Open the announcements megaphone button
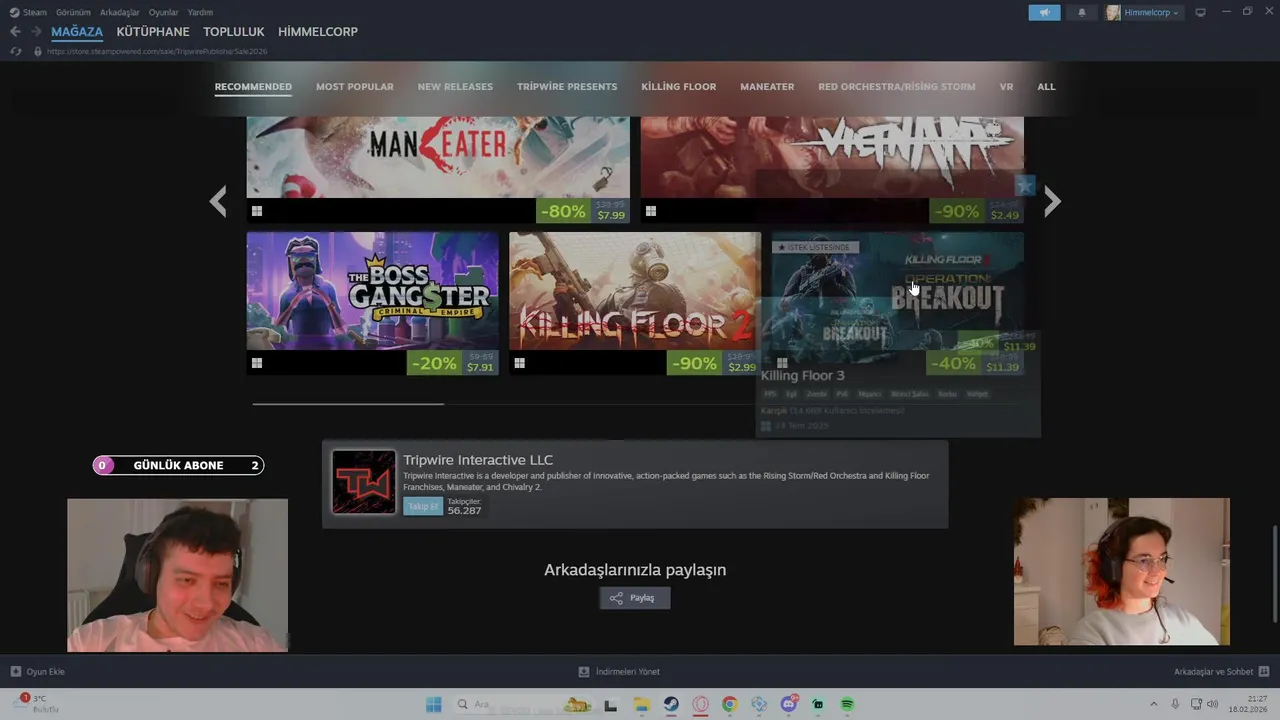Image resolution: width=1280 pixels, height=720 pixels. click(1044, 12)
